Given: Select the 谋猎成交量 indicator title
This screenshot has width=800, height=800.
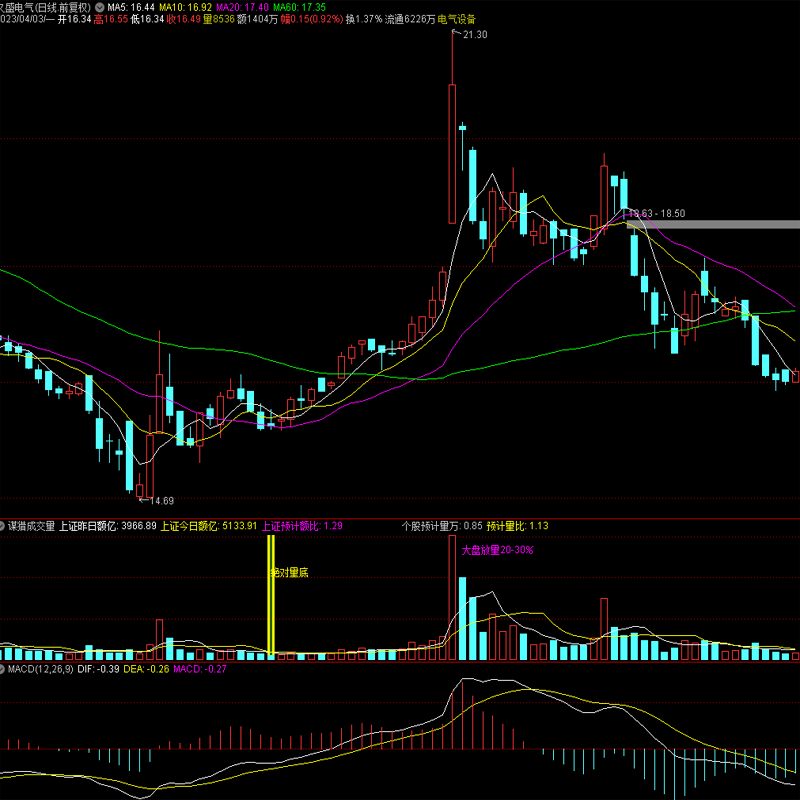Looking at the screenshot, I should pos(32,525).
